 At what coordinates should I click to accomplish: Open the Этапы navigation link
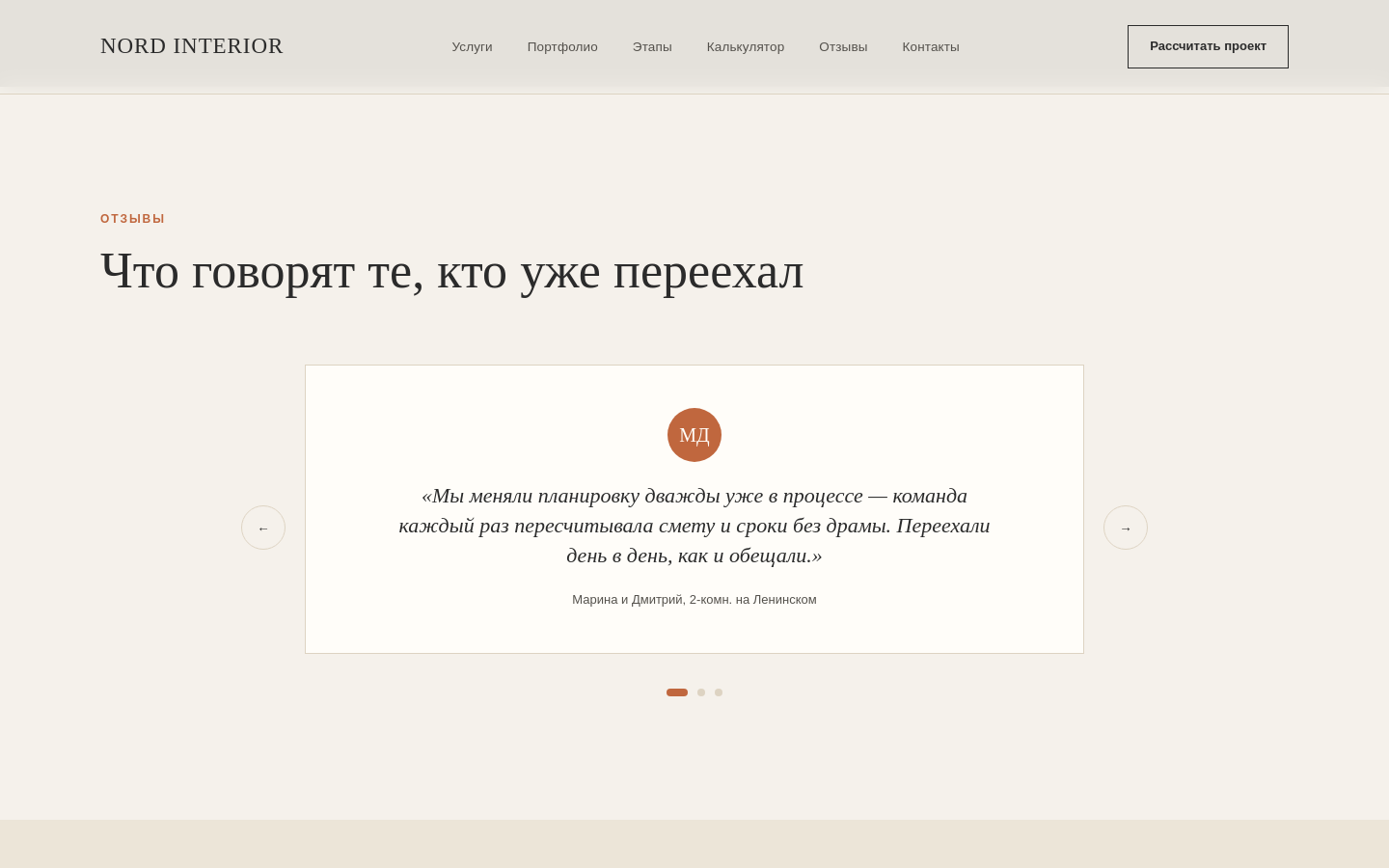(652, 46)
